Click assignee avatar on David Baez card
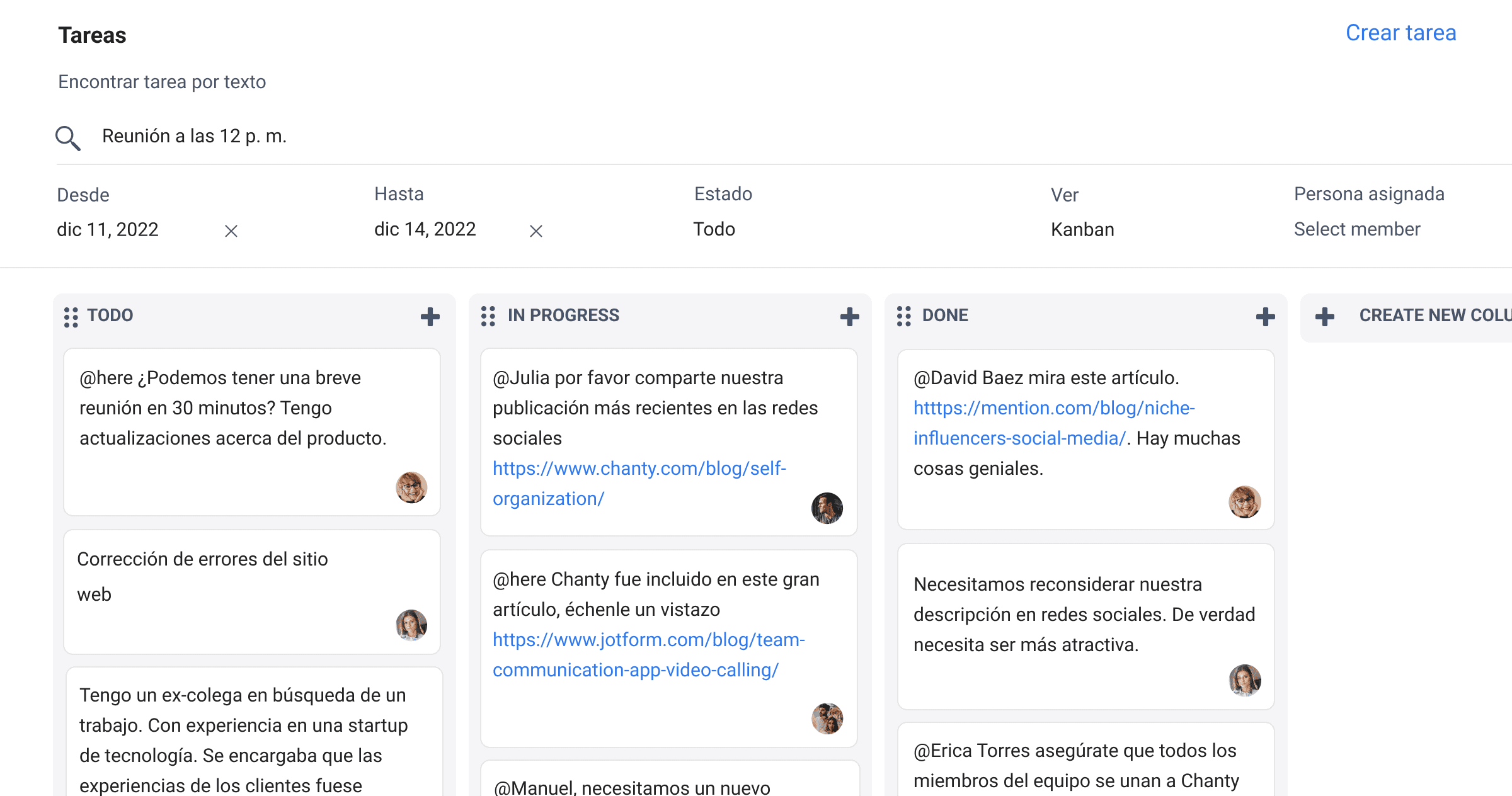 point(1244,502)
